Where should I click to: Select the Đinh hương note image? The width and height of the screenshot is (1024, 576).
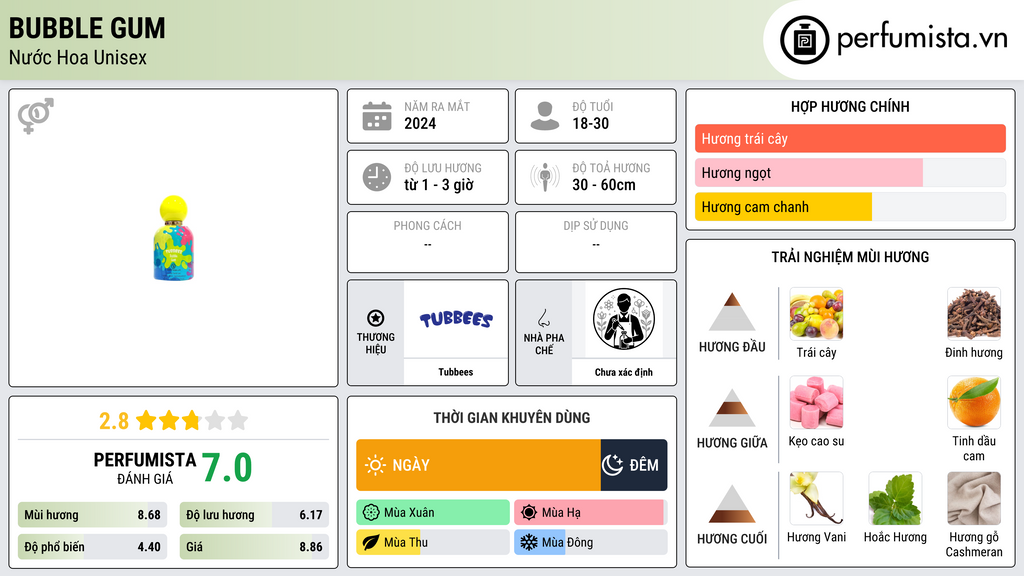pyautogui.click(x=974, y=314)
